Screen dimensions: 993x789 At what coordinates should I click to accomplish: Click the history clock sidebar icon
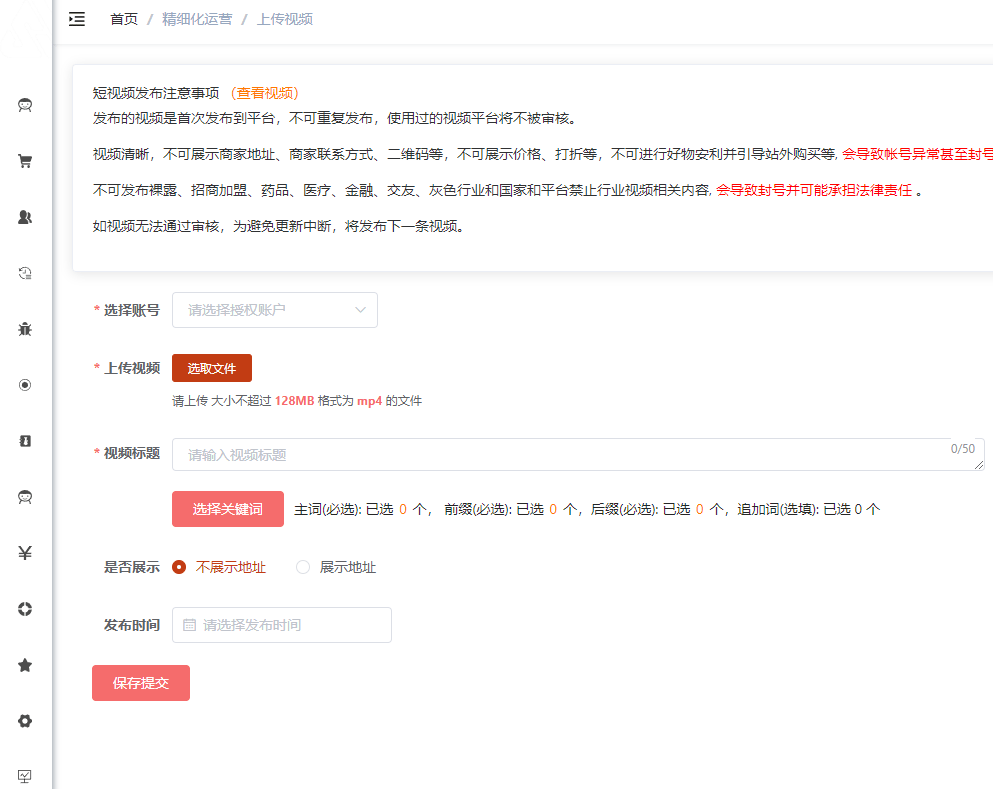pos(26,273)
